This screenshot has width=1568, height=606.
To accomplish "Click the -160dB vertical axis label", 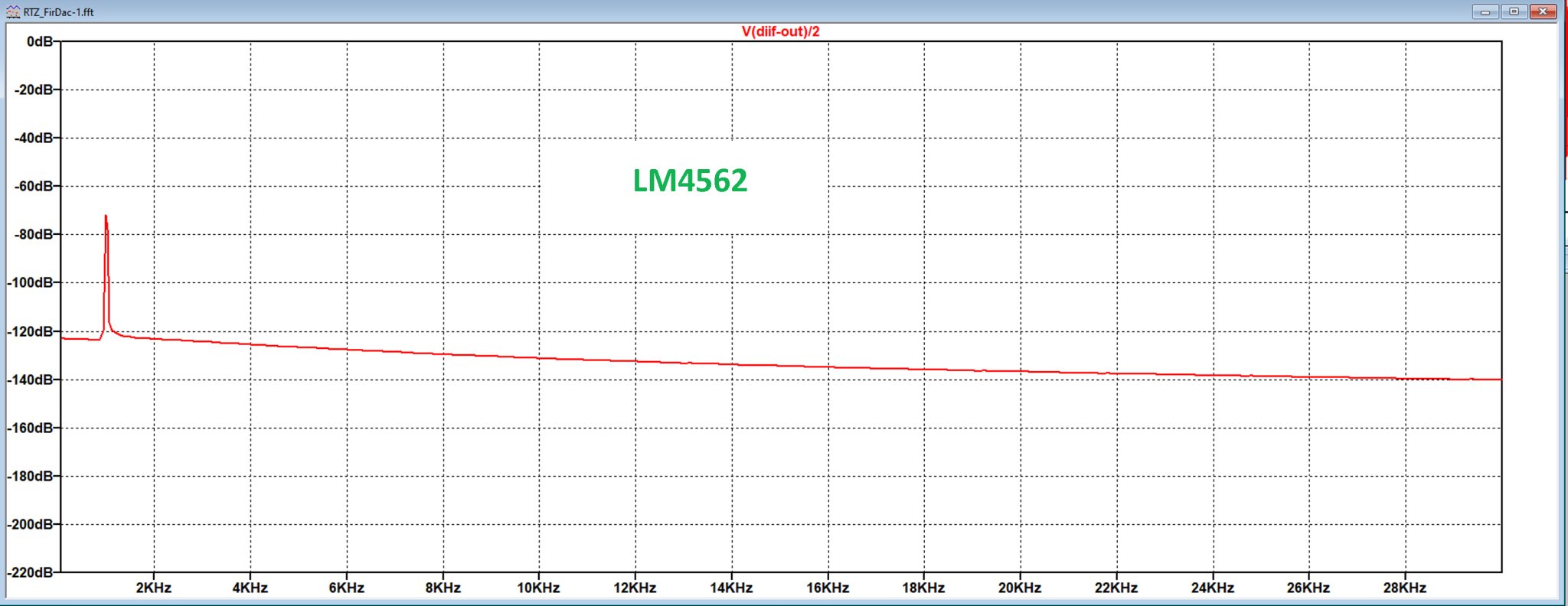I will tap(31, 428).
